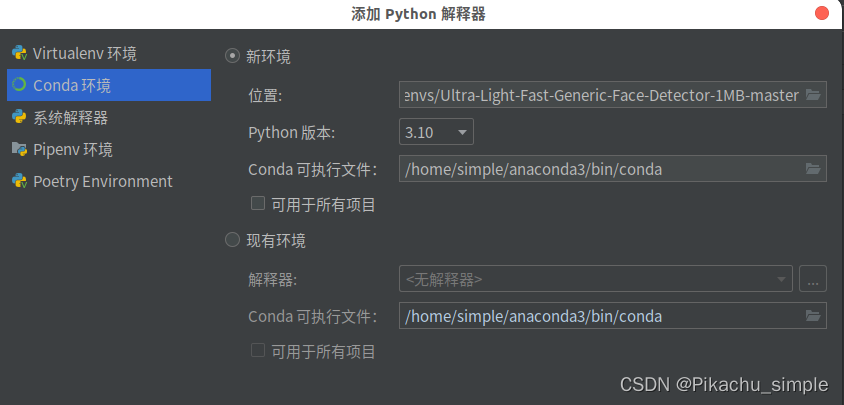The width and height of the screenshot is (844, 405).
Task: Browse for Conda executable in new environment
Action: [x=813, y=169]
